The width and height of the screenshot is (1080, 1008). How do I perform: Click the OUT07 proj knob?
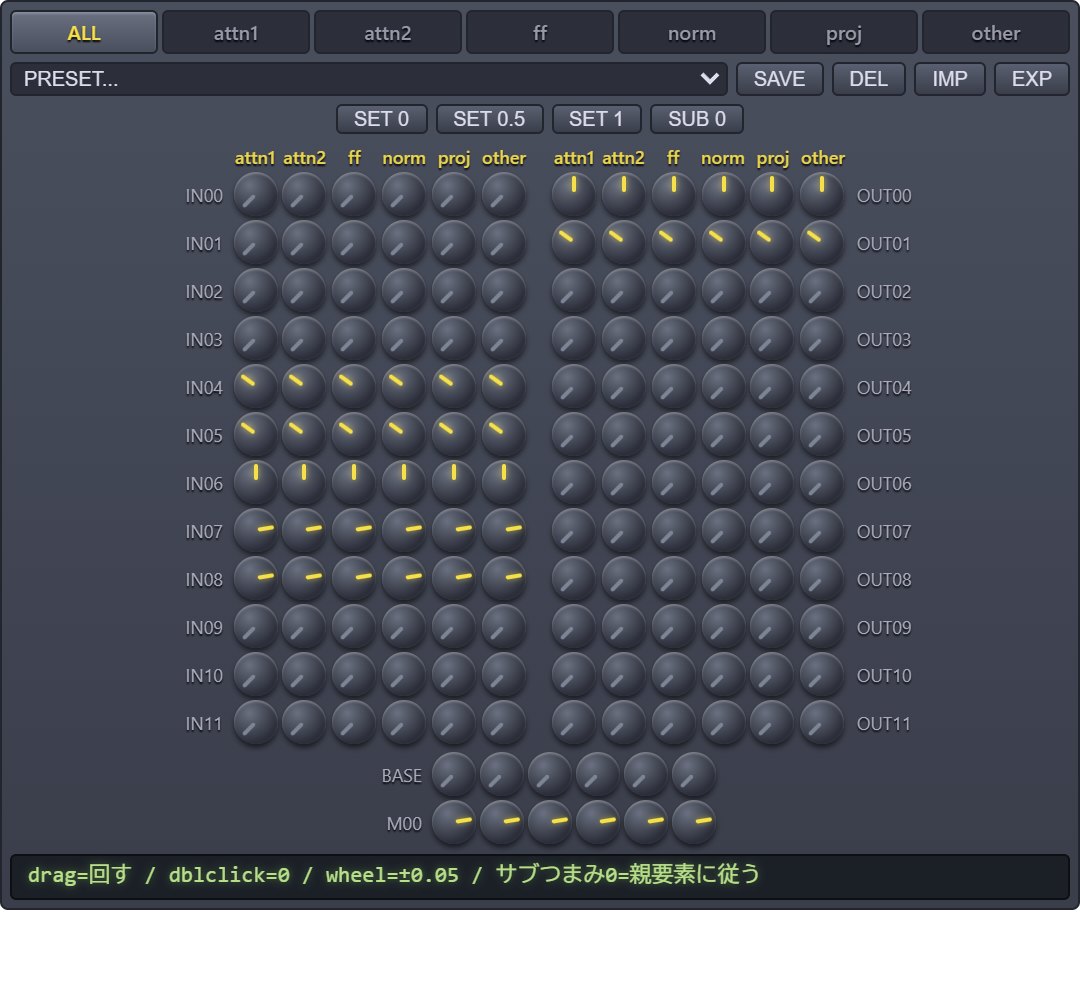[x=772, y=531]
